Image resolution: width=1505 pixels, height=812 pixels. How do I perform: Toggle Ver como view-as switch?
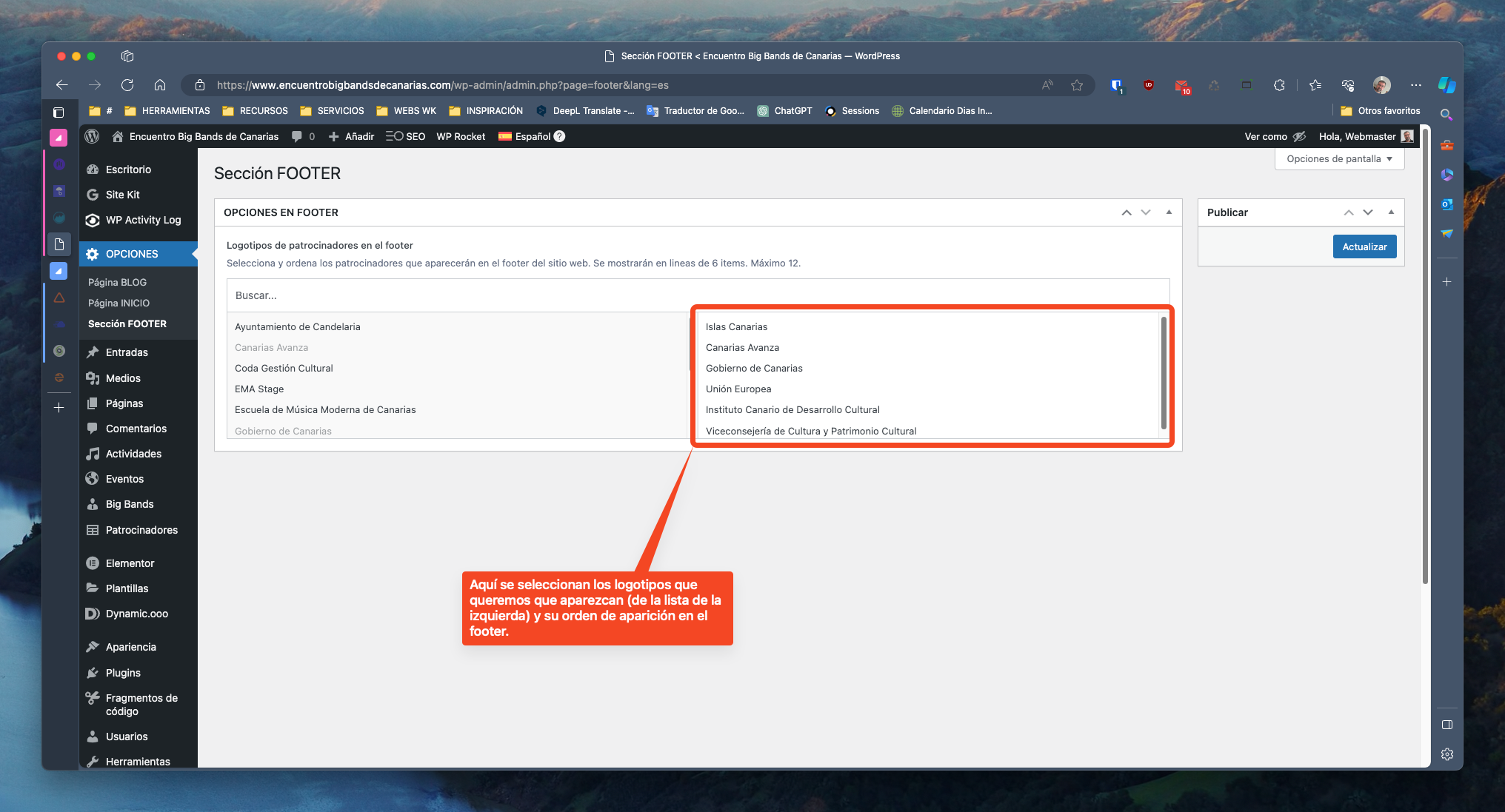[x=1275, y=136]
